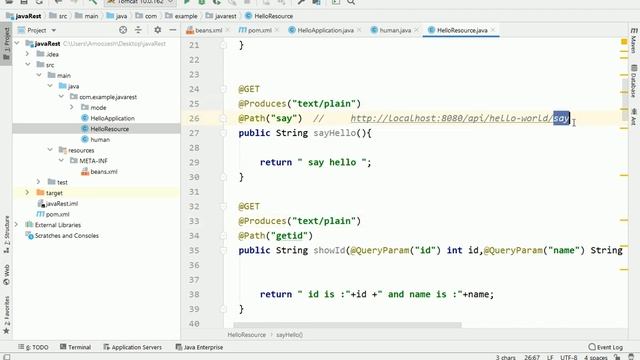Toggle code folding at line 27 sayHello
The width and height of the screenshot is (640, 360).
click(223, 133)
